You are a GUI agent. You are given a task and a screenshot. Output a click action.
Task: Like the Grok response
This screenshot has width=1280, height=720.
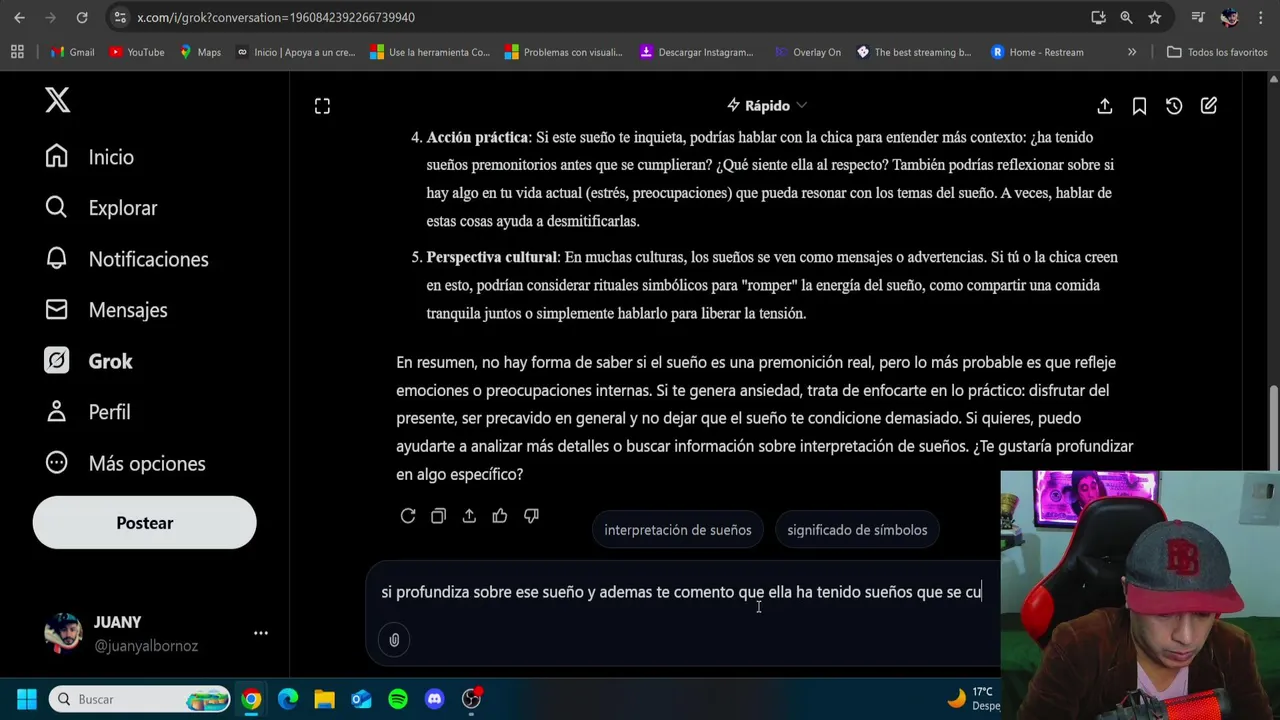500,516
